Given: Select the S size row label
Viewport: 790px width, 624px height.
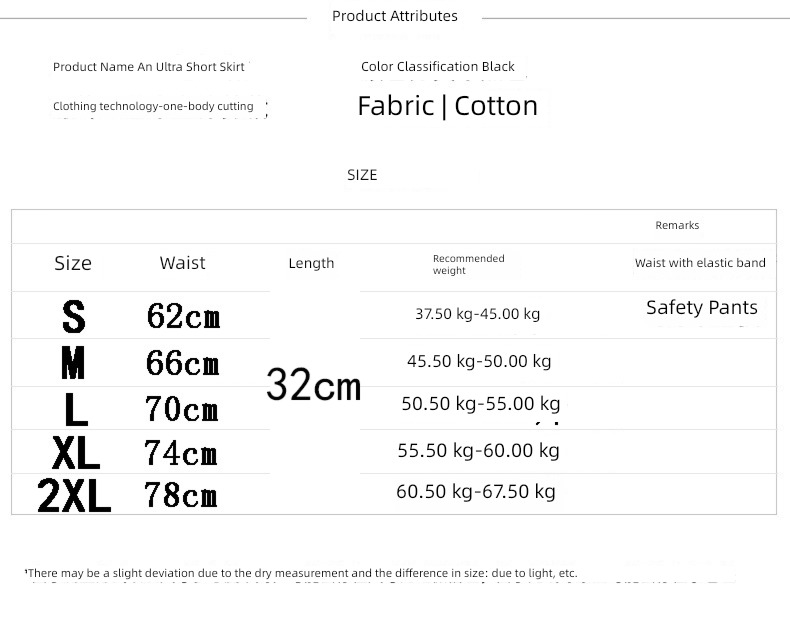Looking at the screenshot, I should [73, 317].
